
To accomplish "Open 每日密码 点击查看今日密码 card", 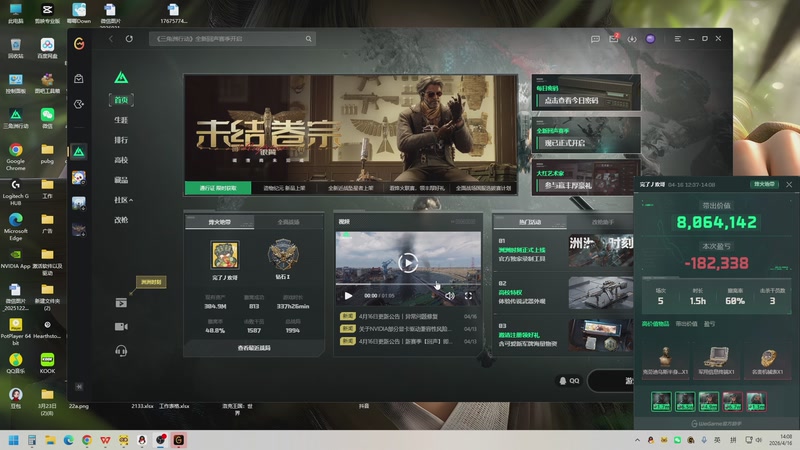I will coord(586,92).
